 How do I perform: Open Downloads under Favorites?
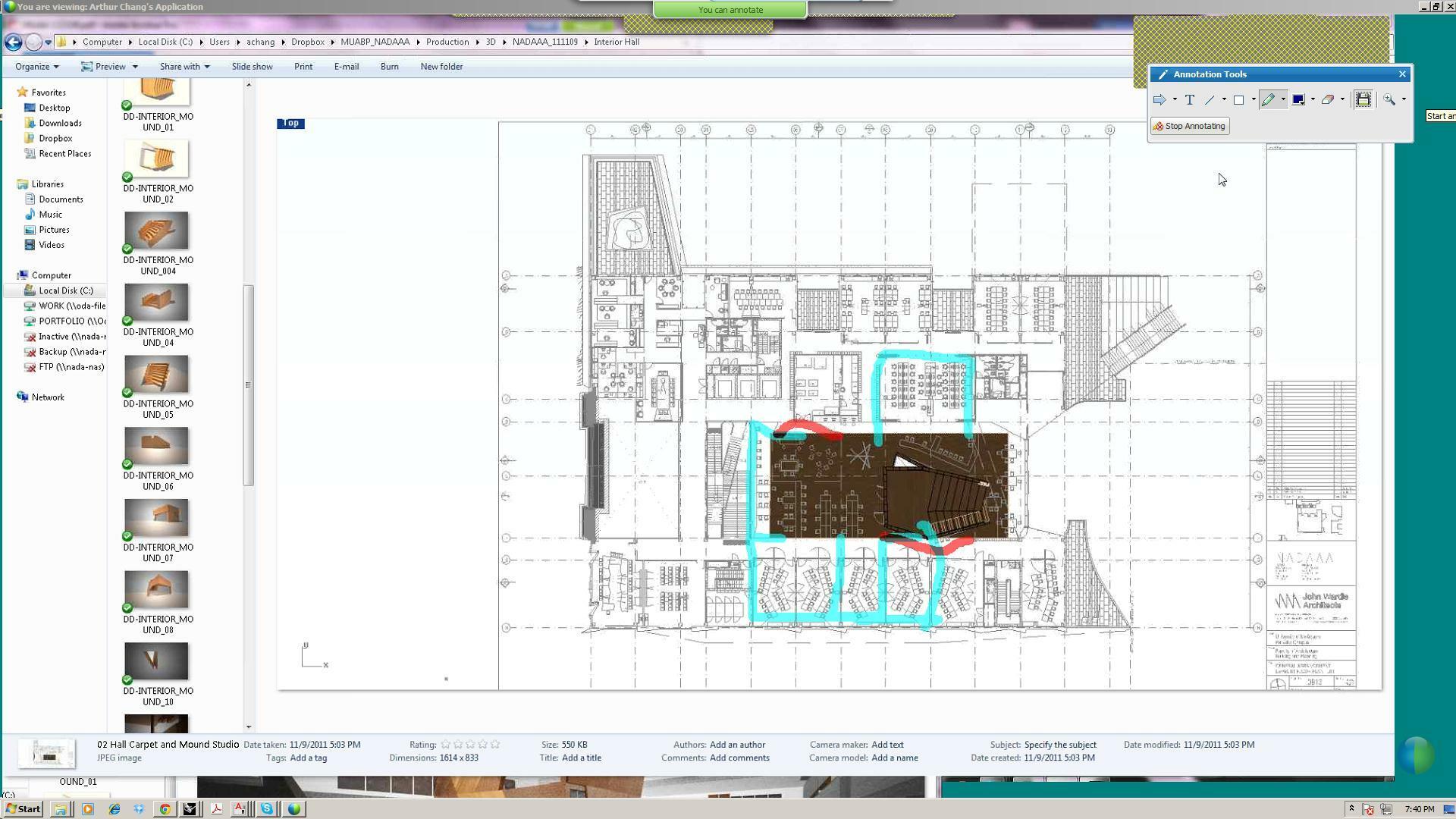pos(60,123)
